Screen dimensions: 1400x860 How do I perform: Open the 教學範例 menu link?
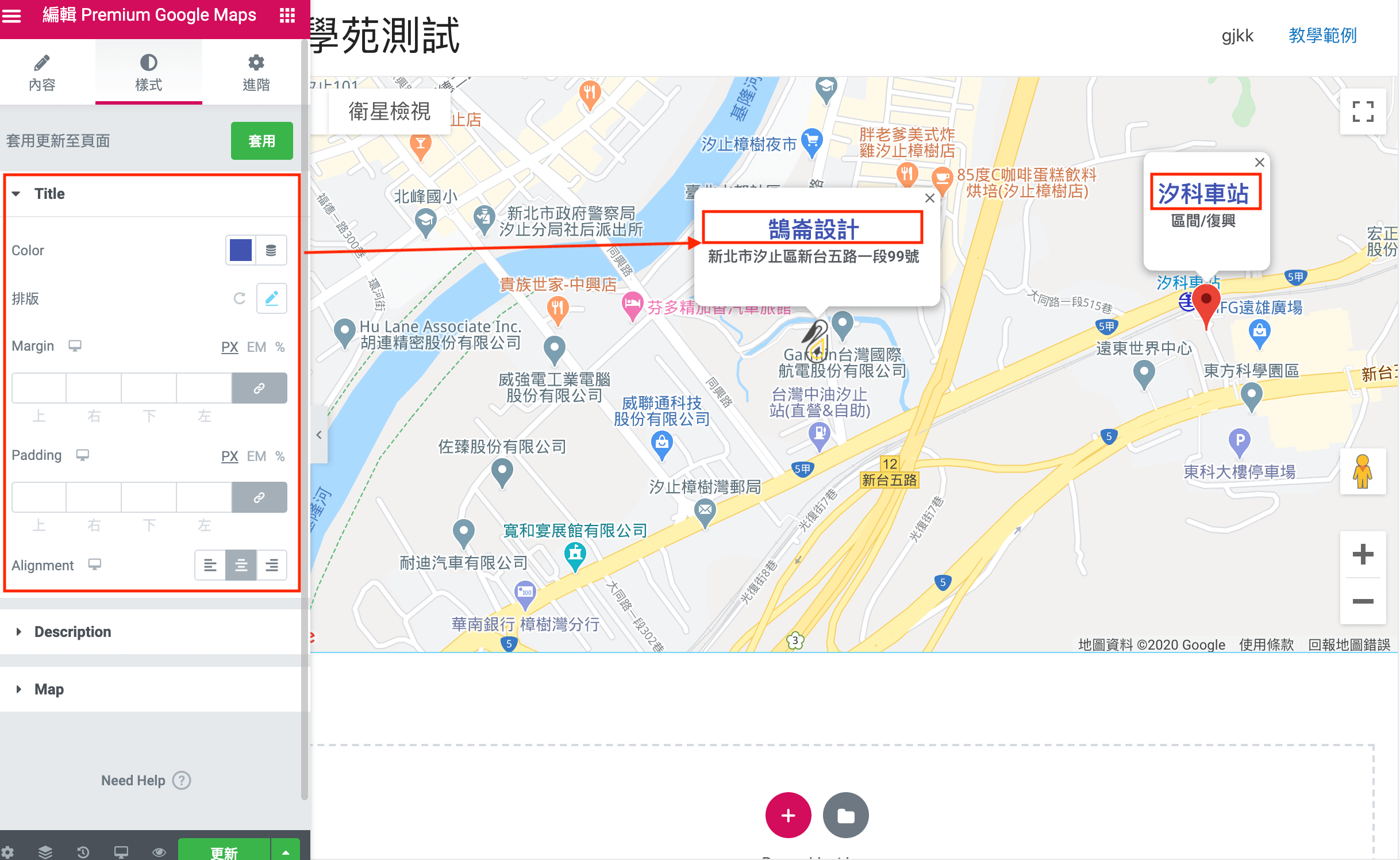[x=1322, y=36]
